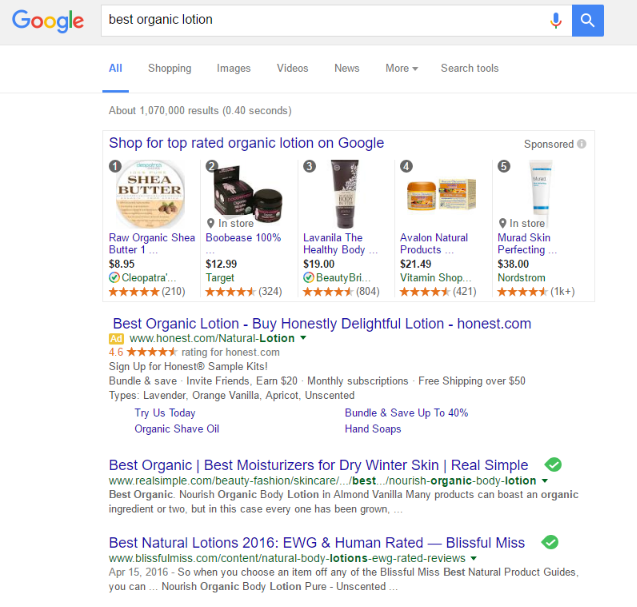This screenshot has width=637, height=607.
Task: Activate voice search microphone icon
Action: (556, 20)
